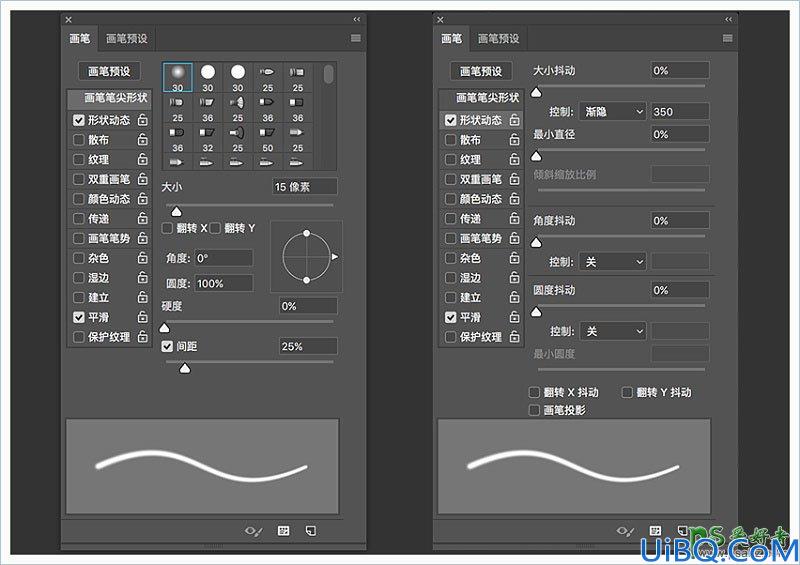Enable 散布 checkbox in left panel
The image size is (800, 565).
click(79, 139)
